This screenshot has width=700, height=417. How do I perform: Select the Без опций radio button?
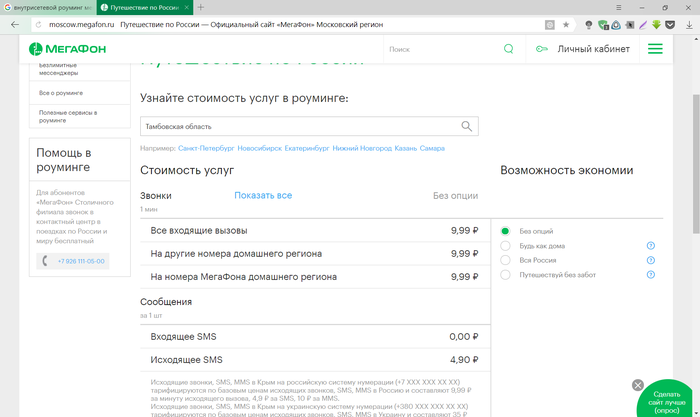[x=506, y=232]
